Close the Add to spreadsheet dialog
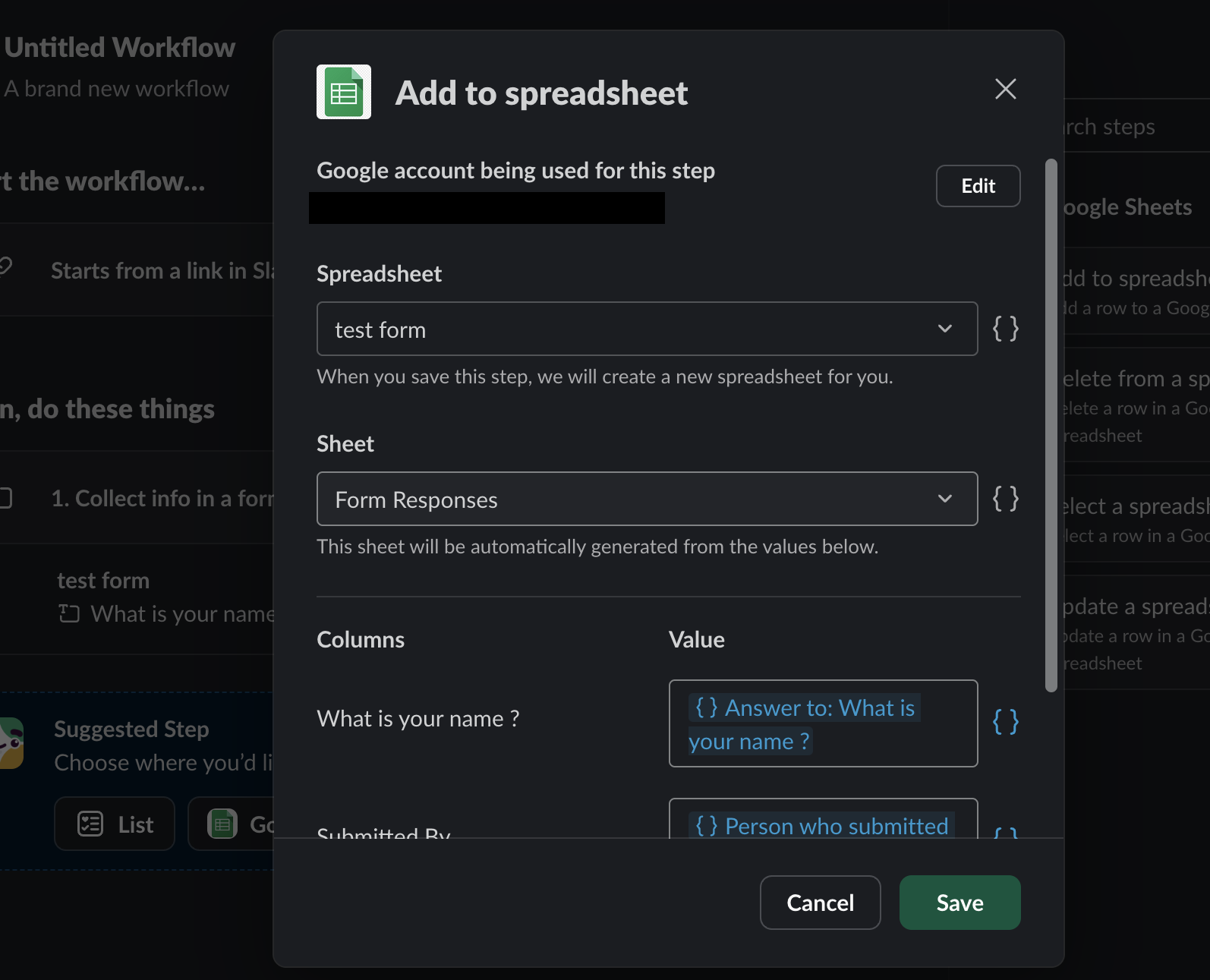The height and width of the screenshot is (980, 1210). click(1005, 90)
